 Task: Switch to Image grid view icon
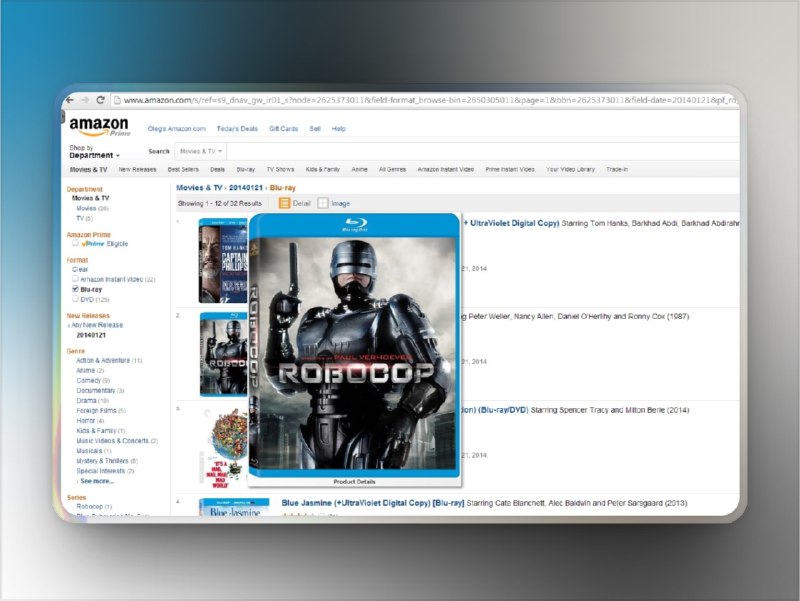point(323,203)
